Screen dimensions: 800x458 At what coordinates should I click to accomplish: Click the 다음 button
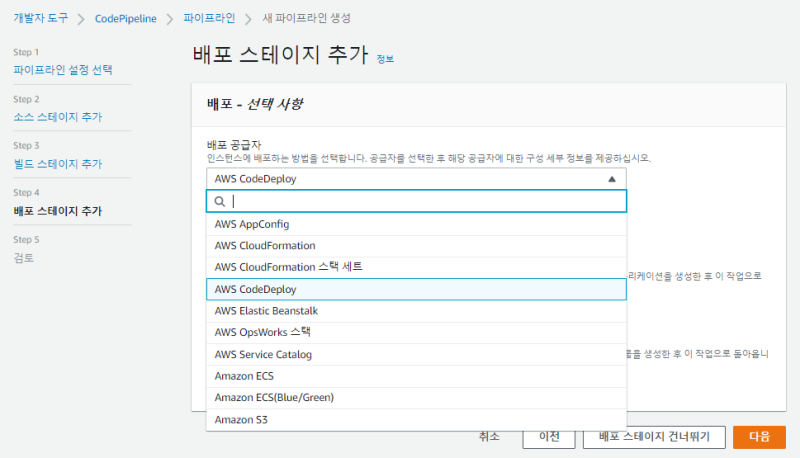point(759,437)
